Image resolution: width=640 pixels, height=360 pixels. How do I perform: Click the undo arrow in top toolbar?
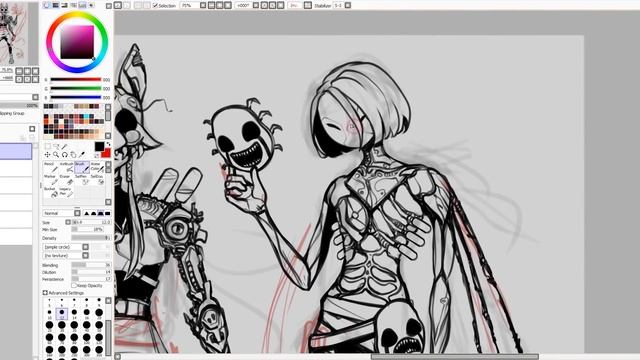point(118,5)
